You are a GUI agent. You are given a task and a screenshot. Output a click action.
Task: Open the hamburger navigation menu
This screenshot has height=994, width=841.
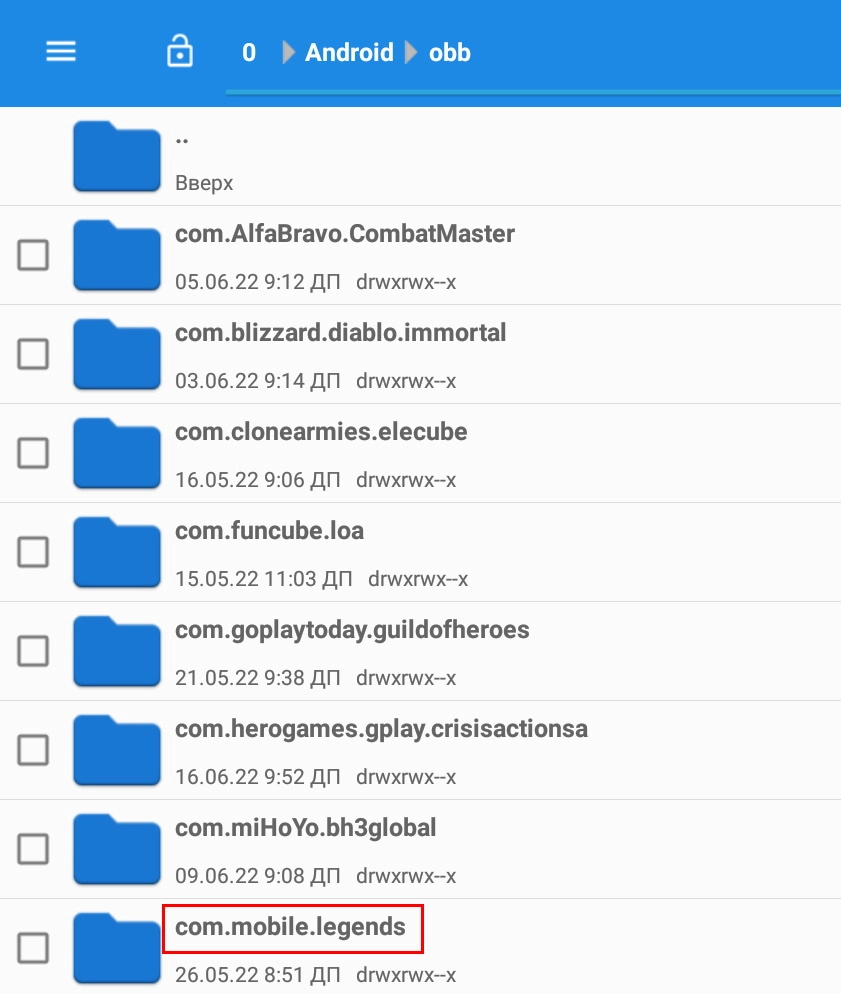[61, 51]
